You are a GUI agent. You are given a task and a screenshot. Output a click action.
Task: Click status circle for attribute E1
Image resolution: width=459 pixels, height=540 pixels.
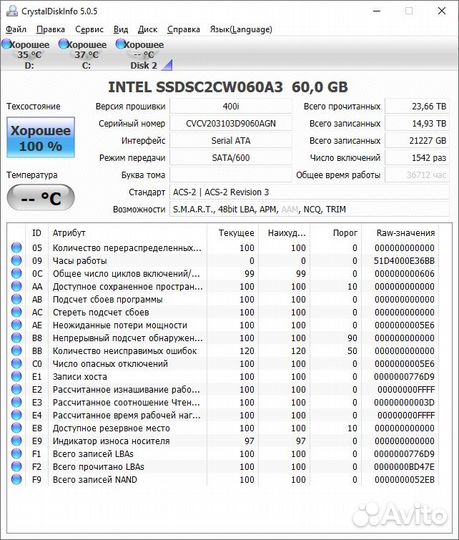pyautogui.click(x=16, y=377)
